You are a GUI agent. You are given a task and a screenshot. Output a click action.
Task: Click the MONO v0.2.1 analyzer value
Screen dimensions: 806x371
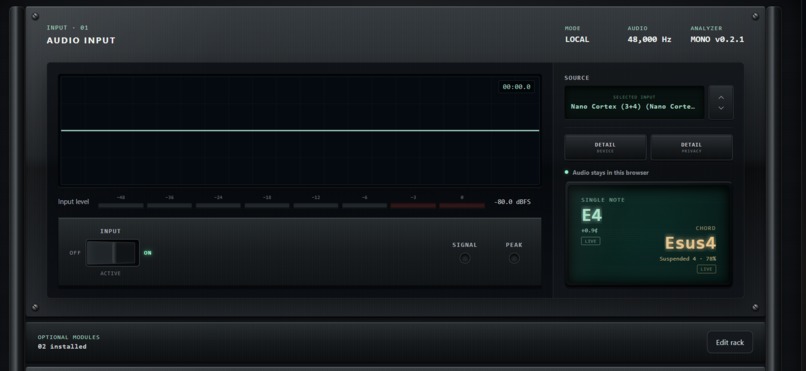(x=717, y=40)
